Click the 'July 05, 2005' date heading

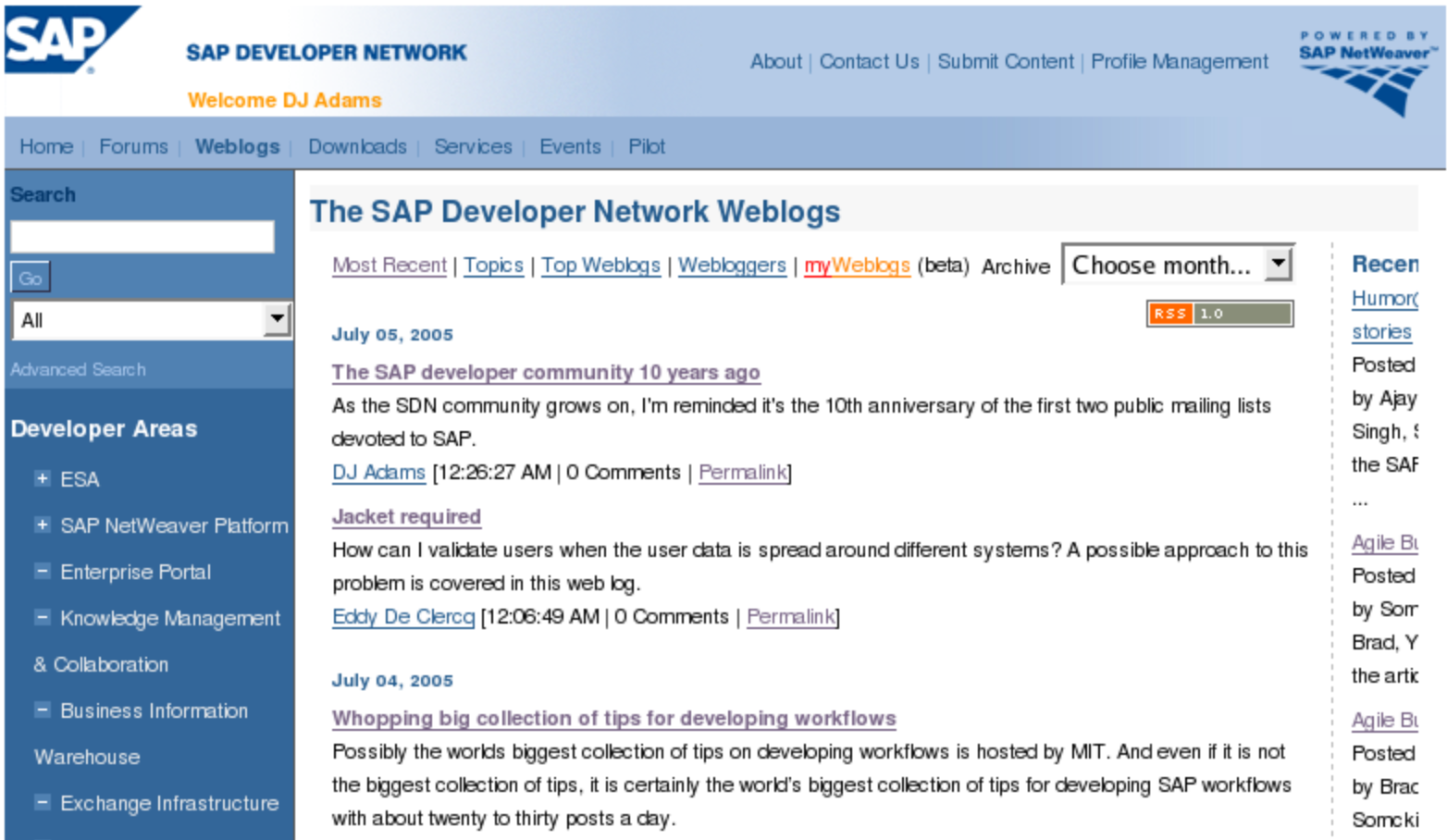392,334
